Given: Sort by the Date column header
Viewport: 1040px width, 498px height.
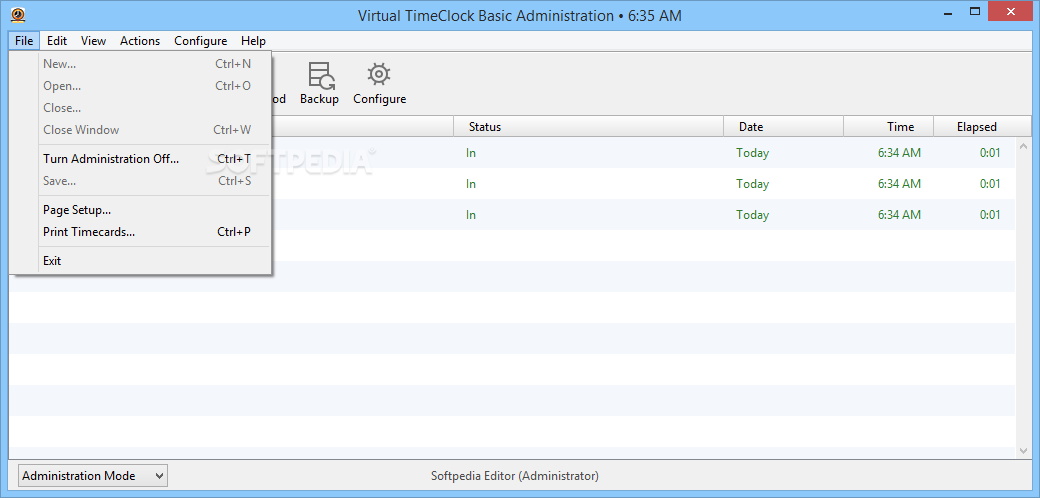Looking at the screenshot, I should [x=783, y=127].
